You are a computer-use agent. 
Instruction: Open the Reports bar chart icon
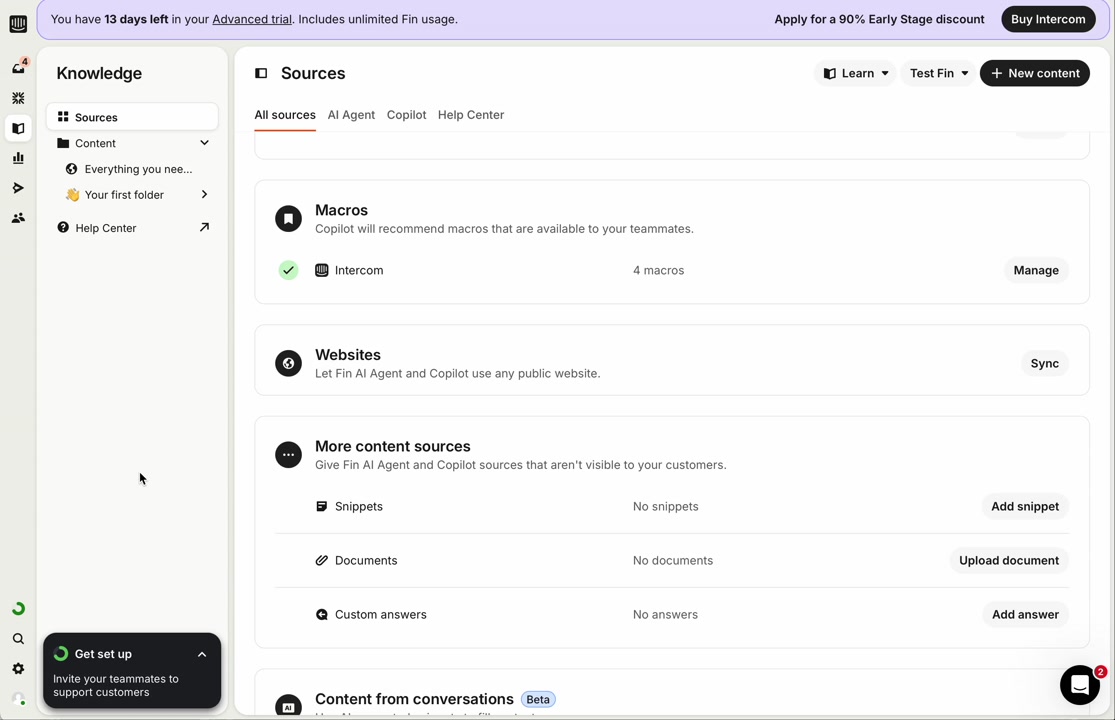click(18, 158)
